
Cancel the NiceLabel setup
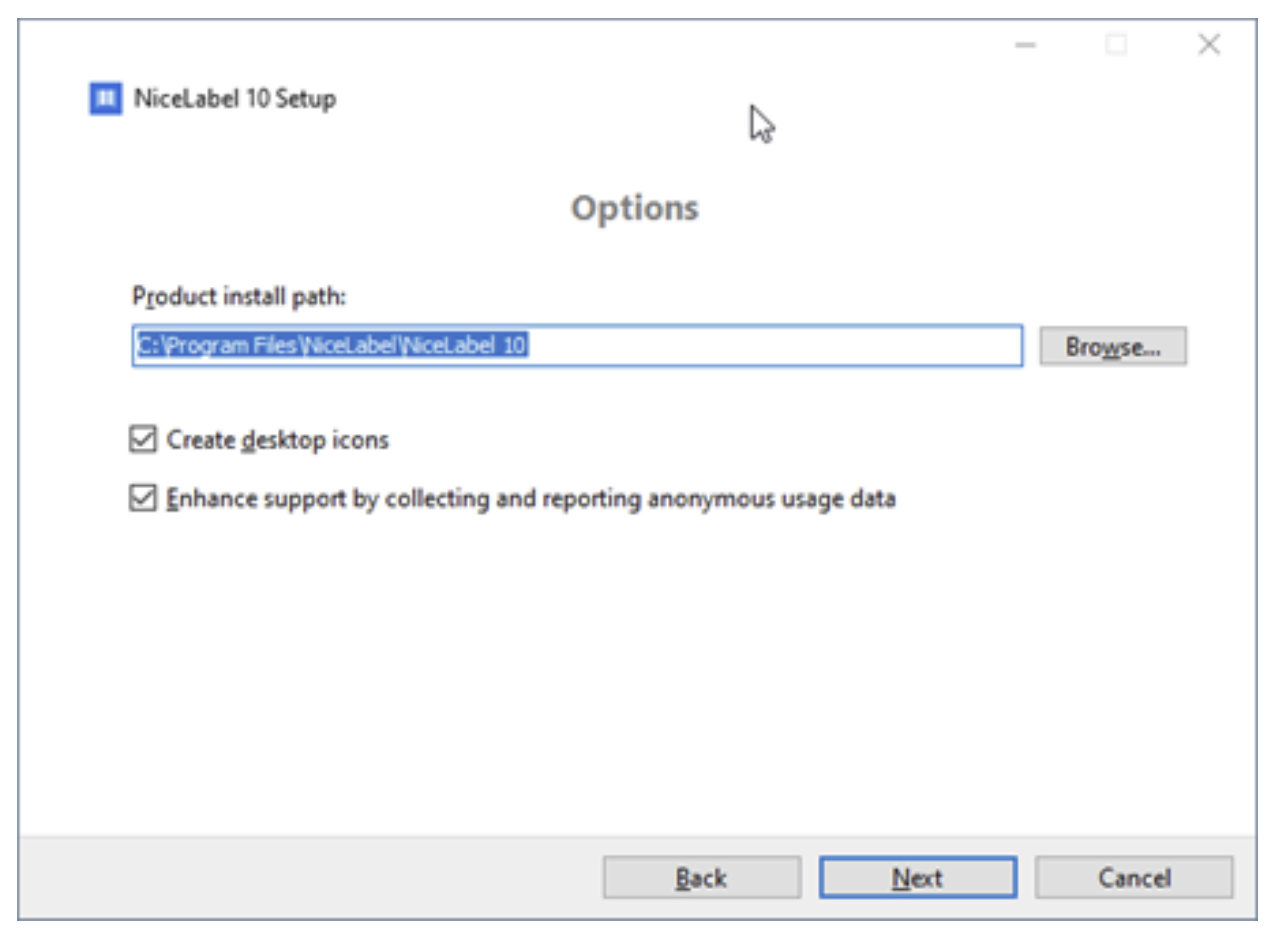(1134, 878)
